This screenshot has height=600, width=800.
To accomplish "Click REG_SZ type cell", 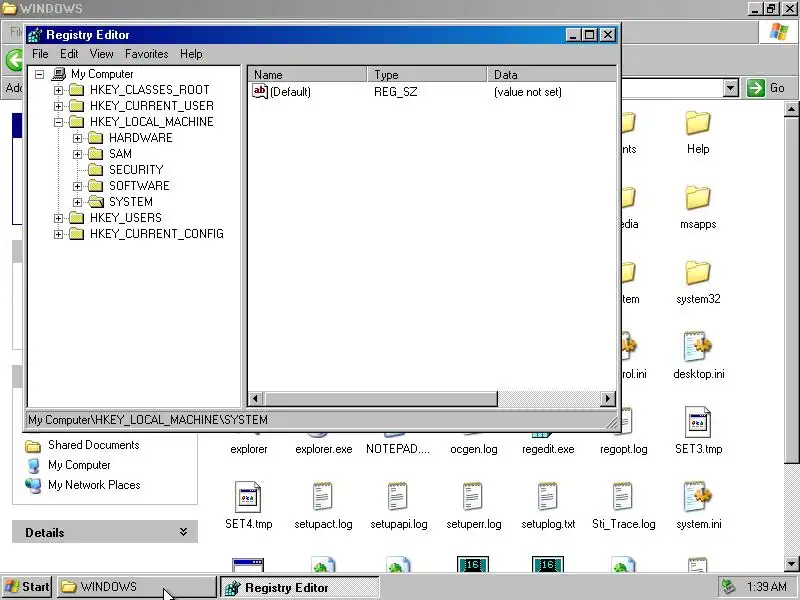I will [x=395, y=92].
